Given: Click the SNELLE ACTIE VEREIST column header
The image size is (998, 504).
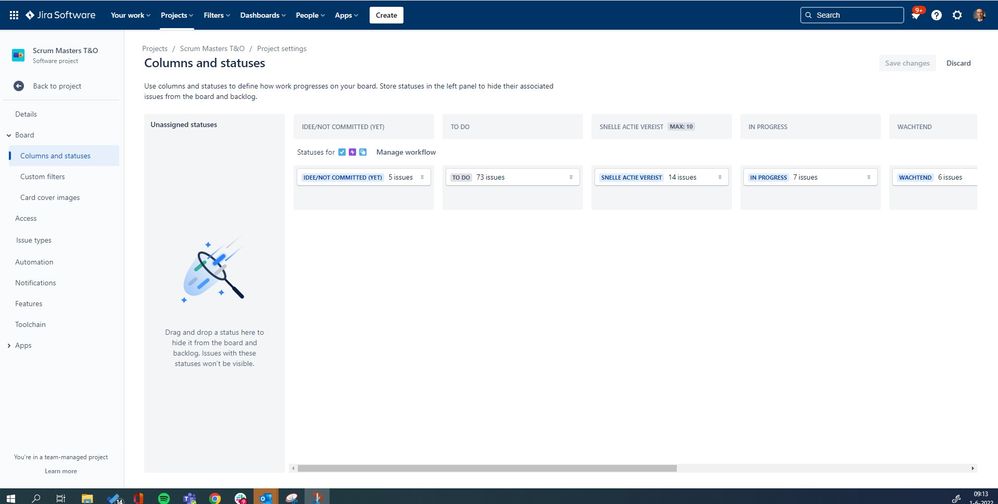Looking at the screenshot, I should [x=661, y=127].
